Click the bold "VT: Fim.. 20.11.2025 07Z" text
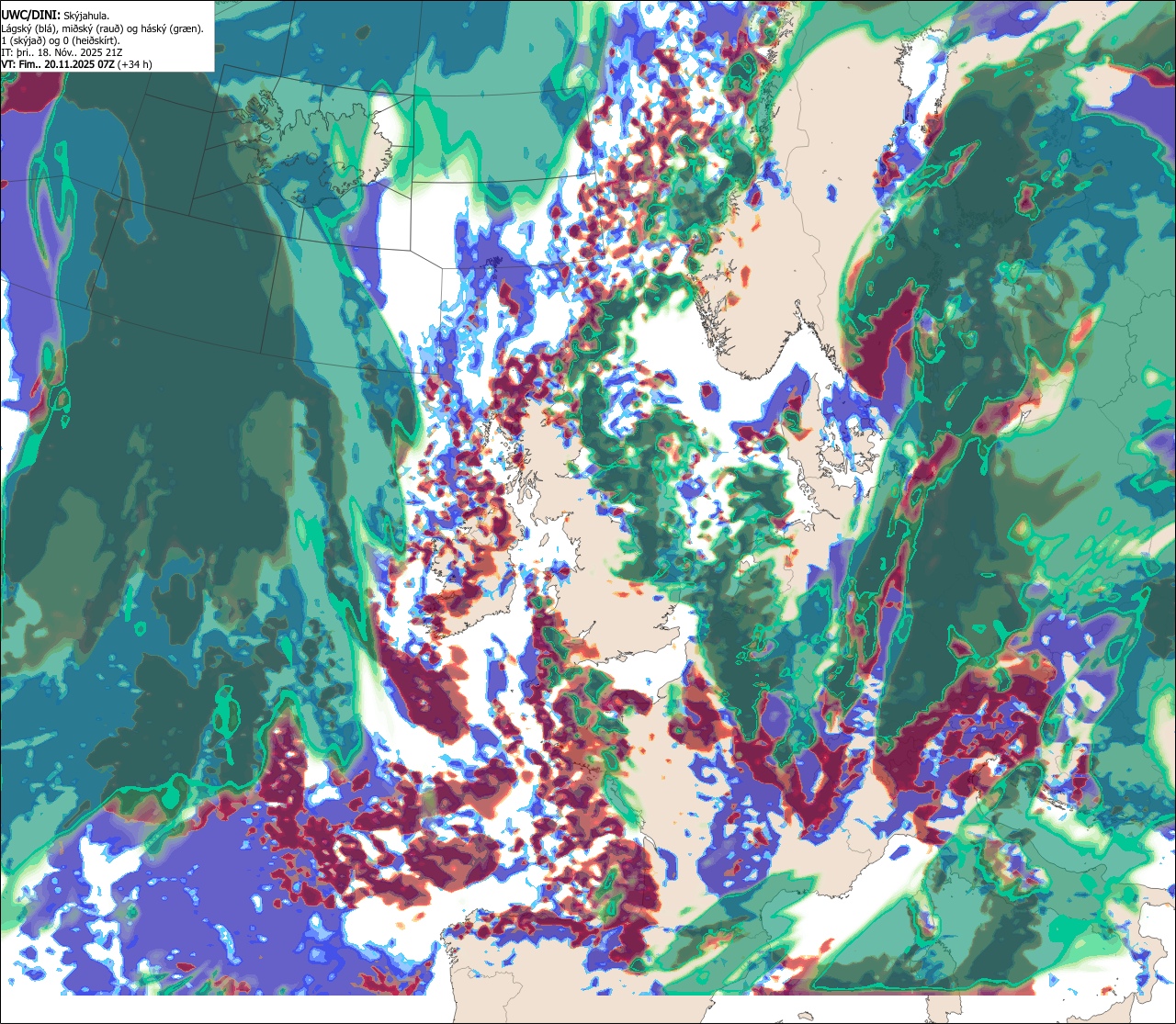1176x1024 pixels. point(58,64)
